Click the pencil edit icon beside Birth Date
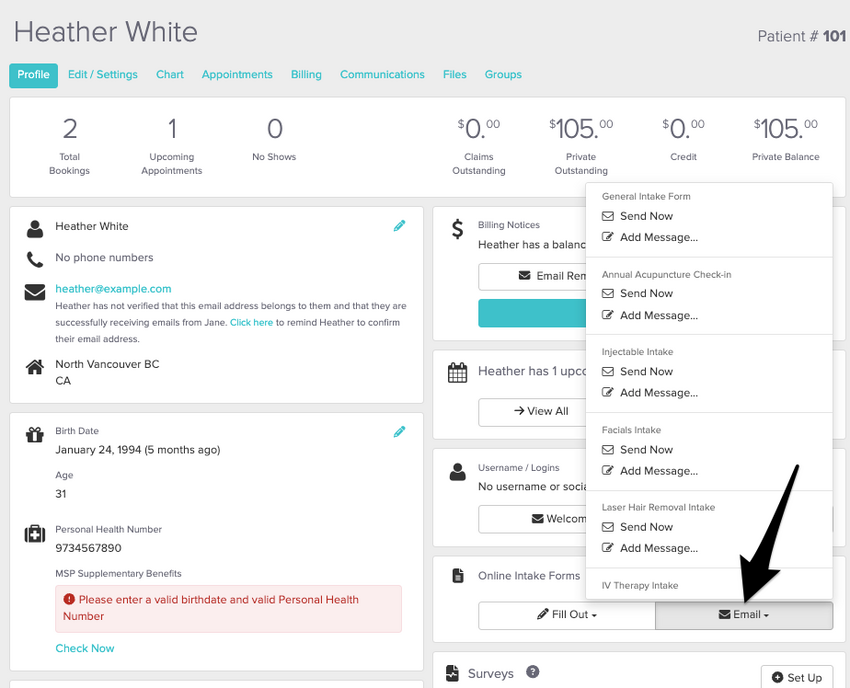Viewport: 850px width, 688px height. click(400, 432)
